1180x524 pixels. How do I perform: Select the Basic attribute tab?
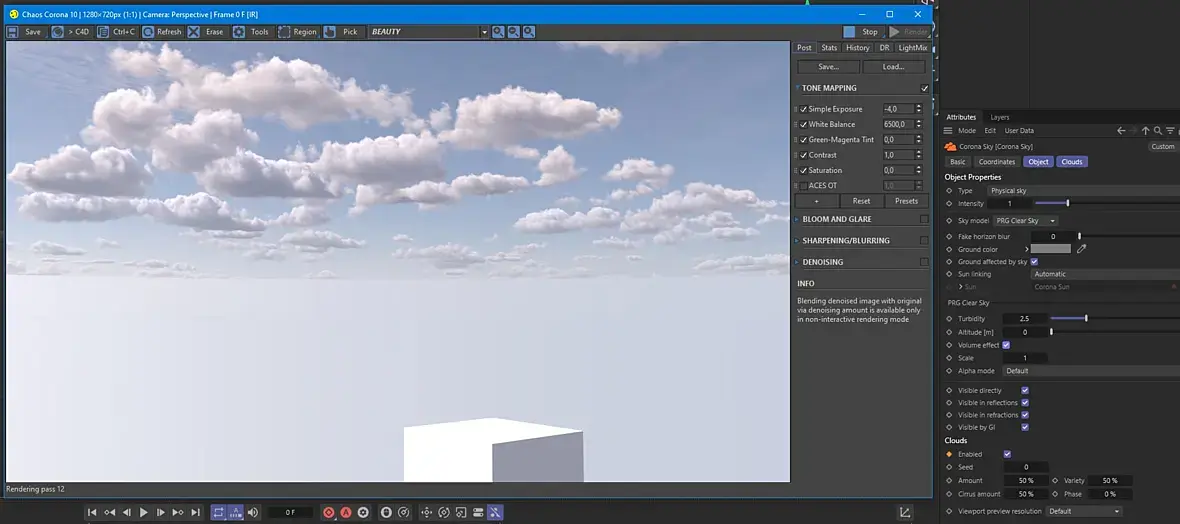coord(957,162)
